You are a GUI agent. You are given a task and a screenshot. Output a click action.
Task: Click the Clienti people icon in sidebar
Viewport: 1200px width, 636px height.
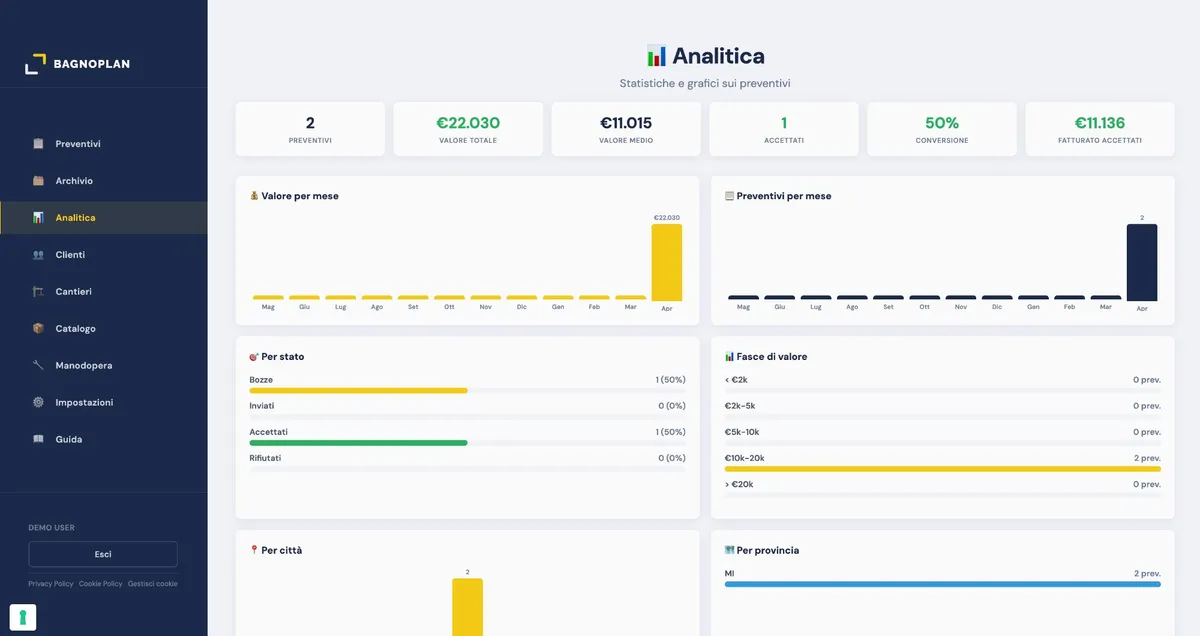38,255
